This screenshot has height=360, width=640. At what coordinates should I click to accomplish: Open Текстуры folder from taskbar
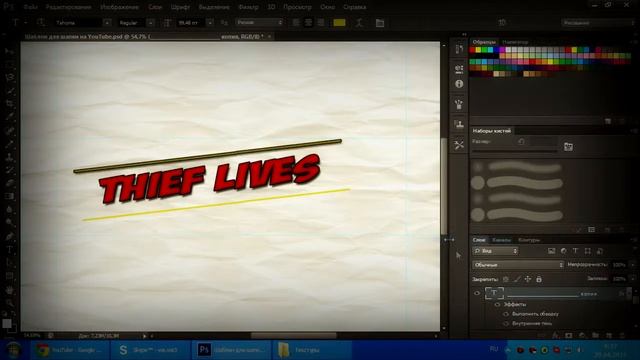312,350
